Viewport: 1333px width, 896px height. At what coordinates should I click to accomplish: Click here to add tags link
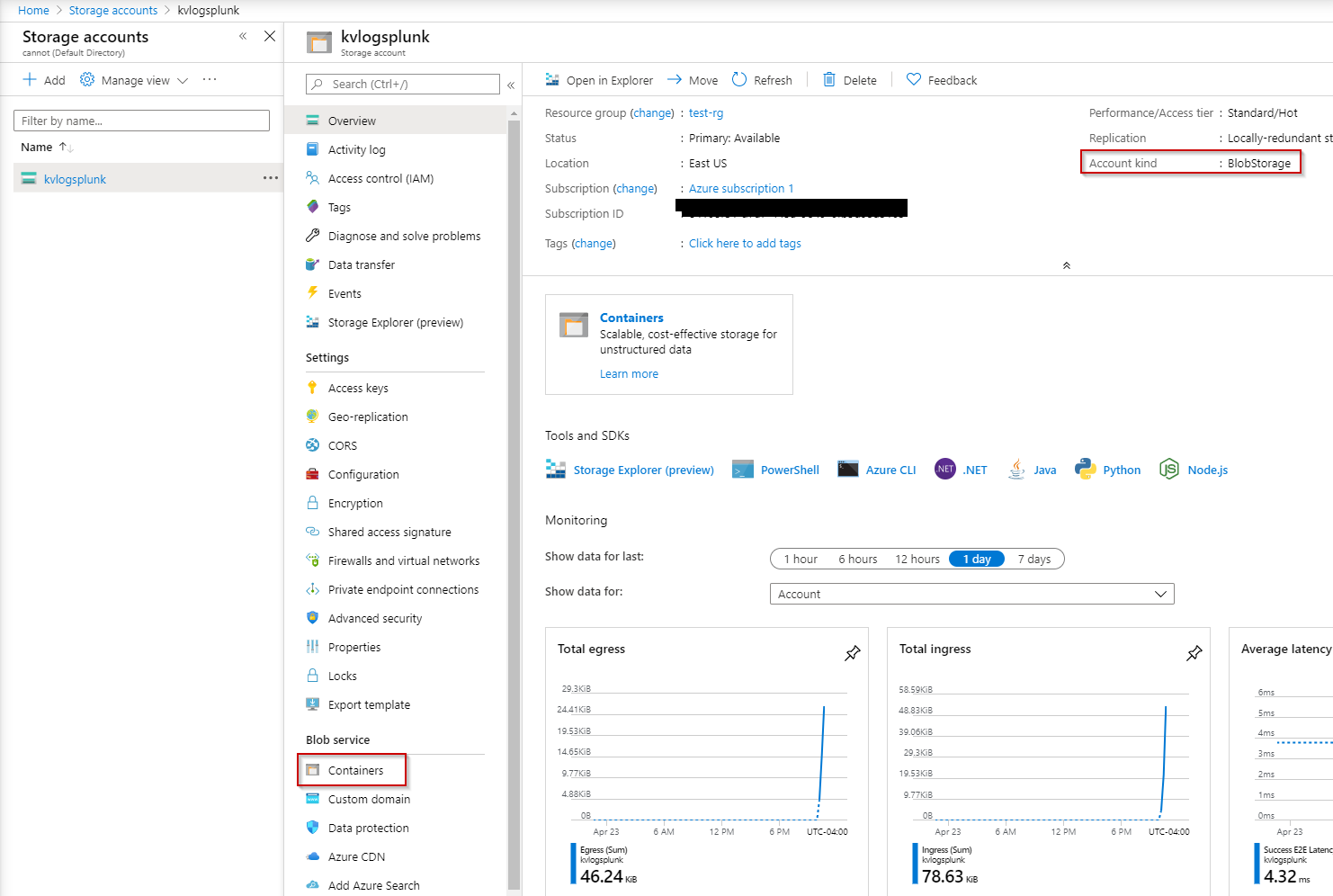(745, 243)
